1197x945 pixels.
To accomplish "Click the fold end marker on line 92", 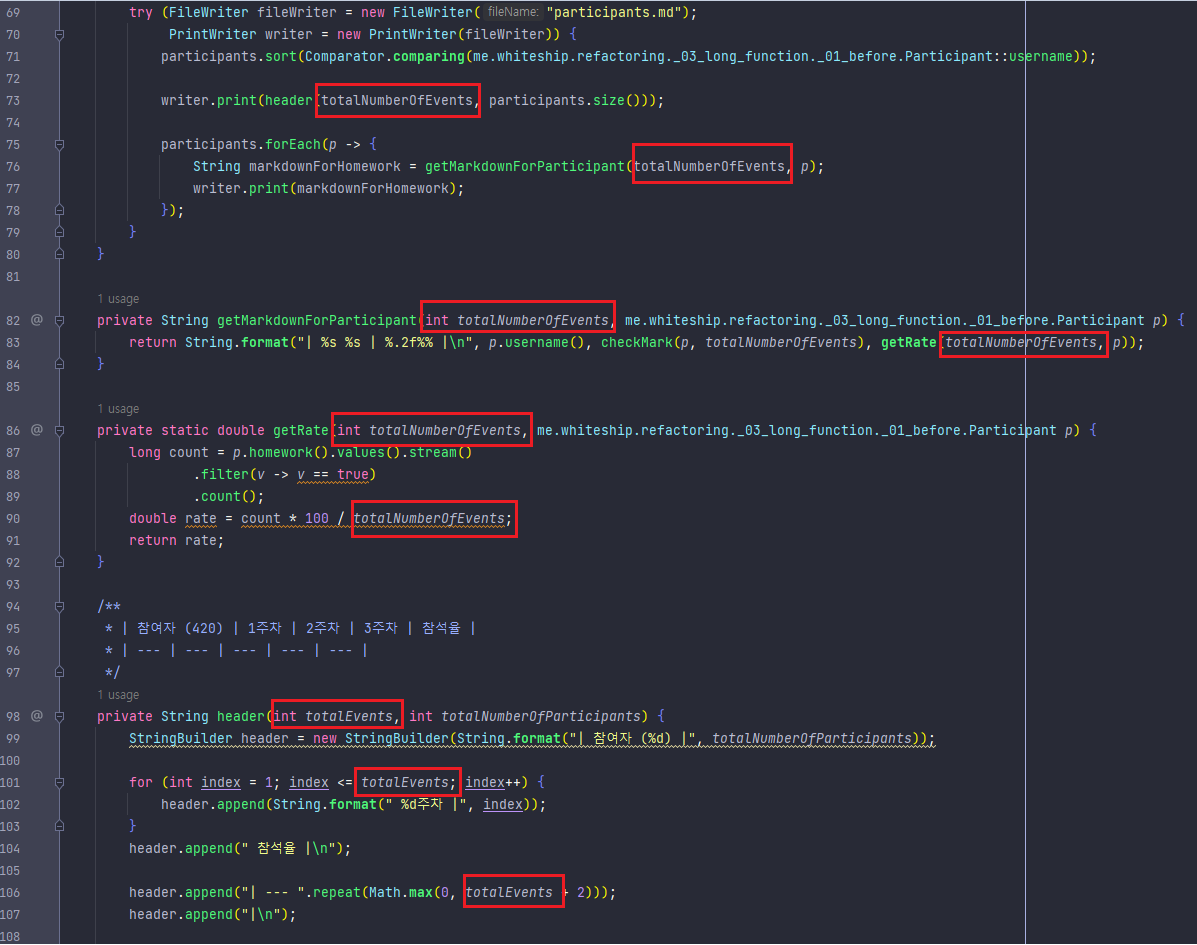I will [x=60, y=562].
